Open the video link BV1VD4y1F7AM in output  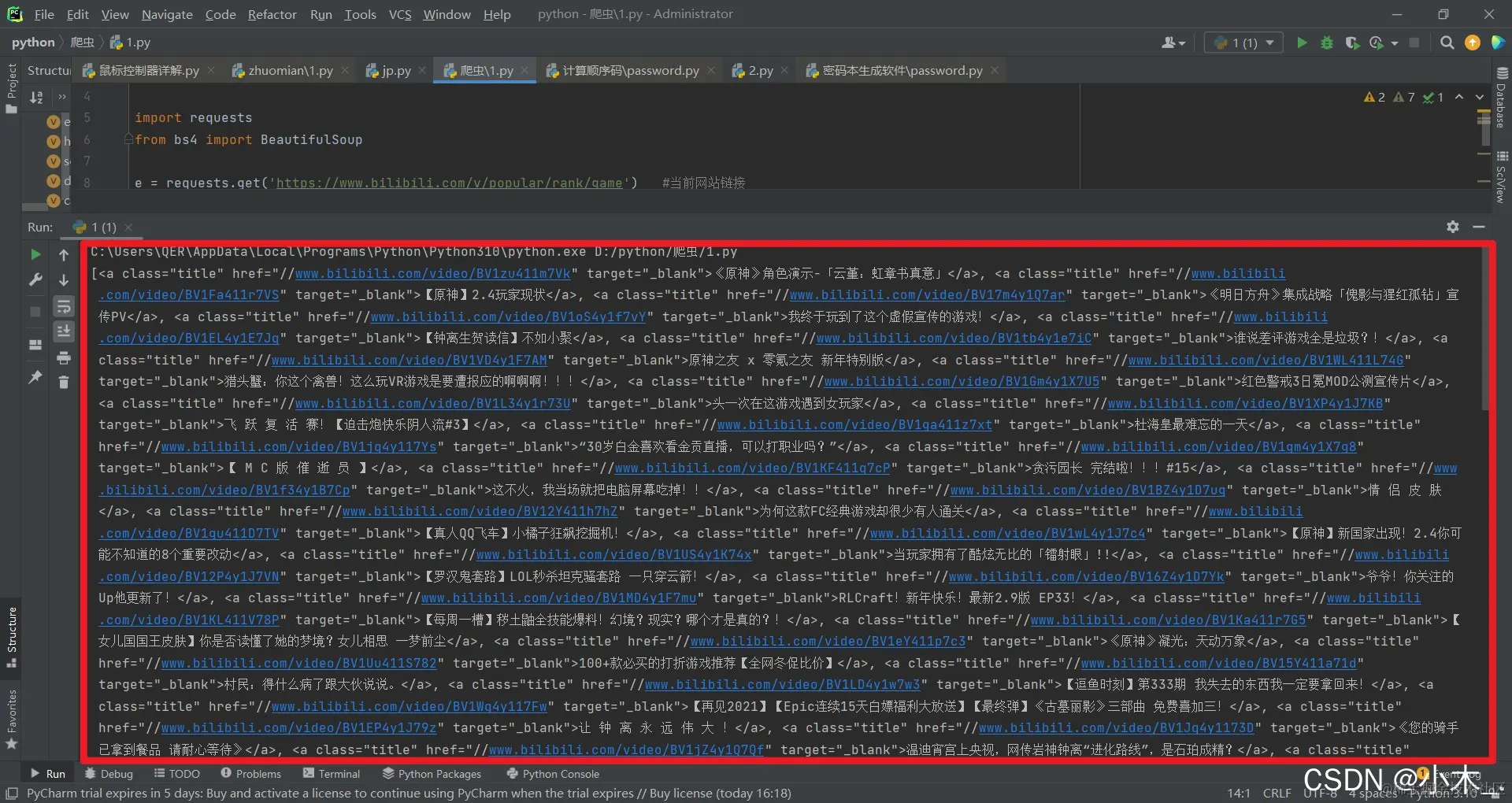[409, 361]
